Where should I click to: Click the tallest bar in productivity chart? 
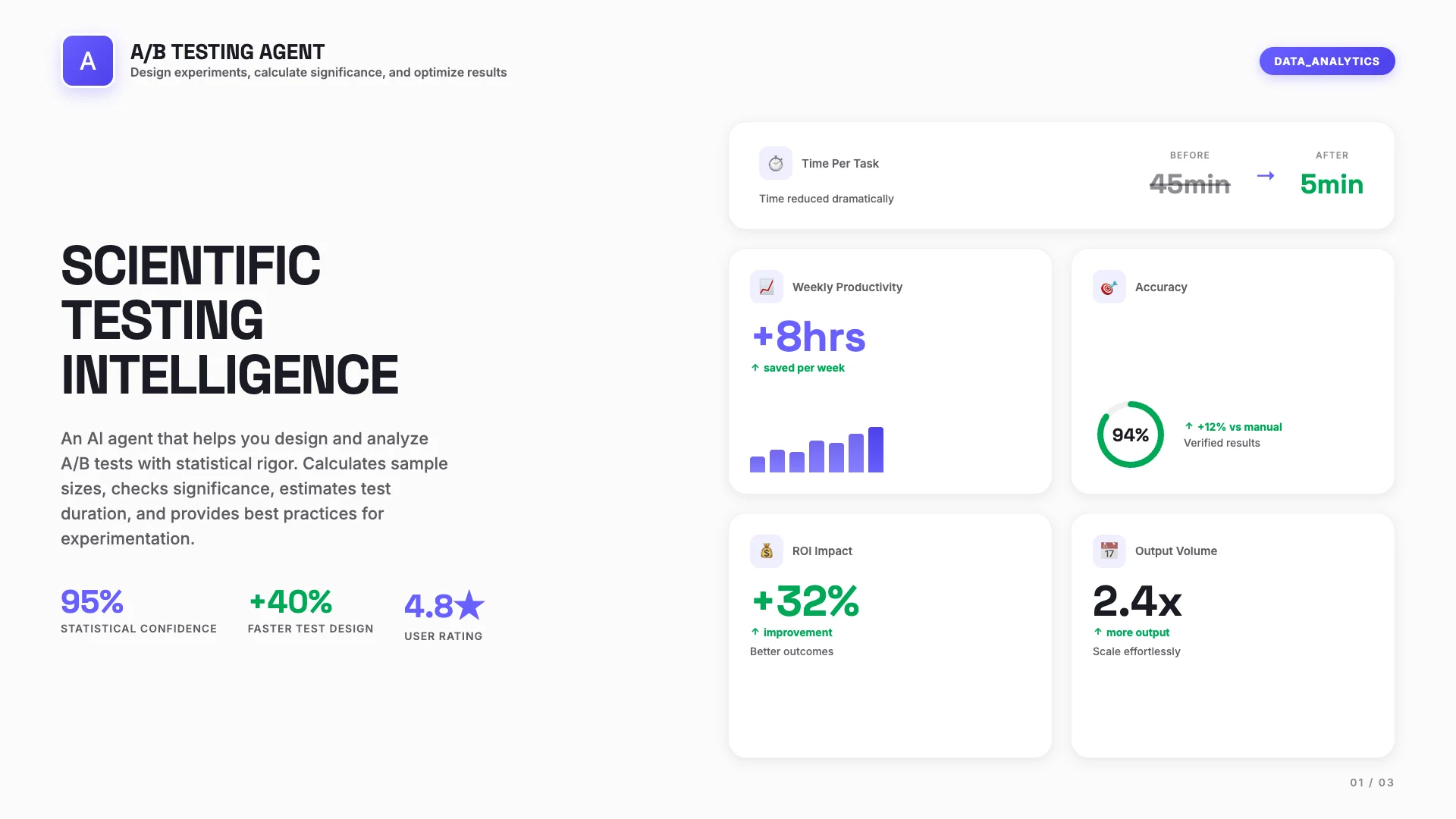click(x=876, y=449)
